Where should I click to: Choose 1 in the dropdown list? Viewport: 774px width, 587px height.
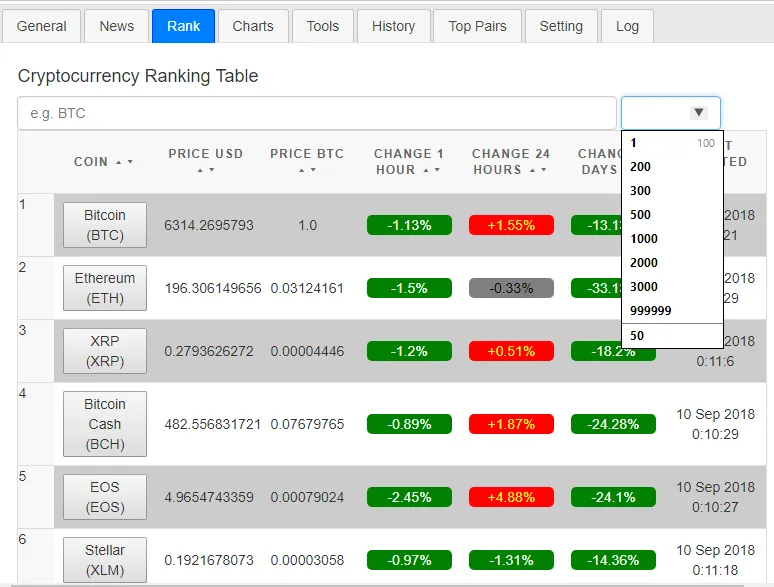(x=672, y=143)
